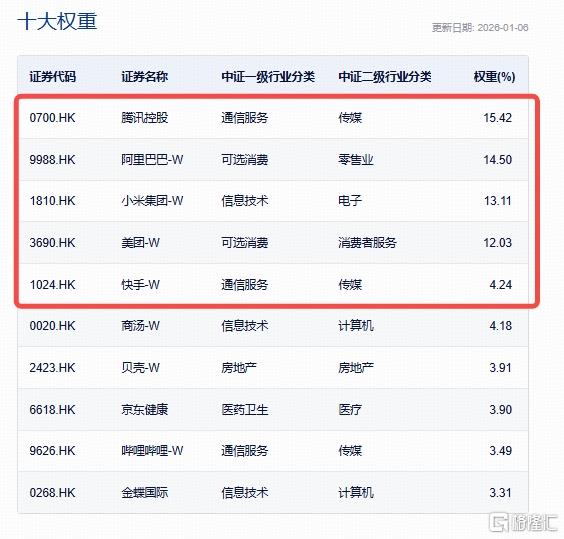Open the 腾讯控股 security name

pyautogui.click(x=145, y=118)
